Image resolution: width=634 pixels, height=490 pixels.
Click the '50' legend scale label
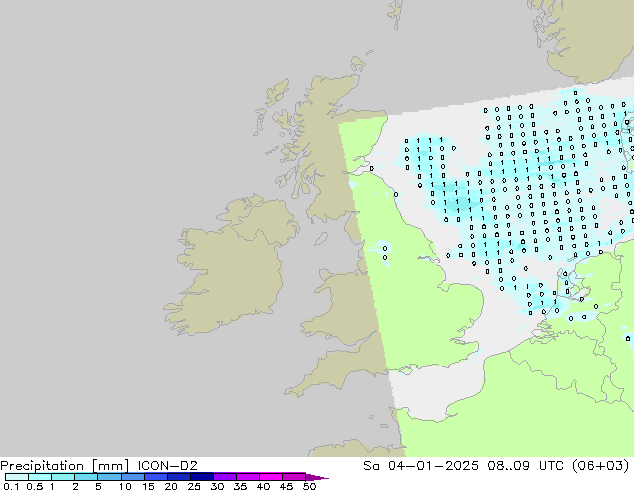tap(309, 486)
